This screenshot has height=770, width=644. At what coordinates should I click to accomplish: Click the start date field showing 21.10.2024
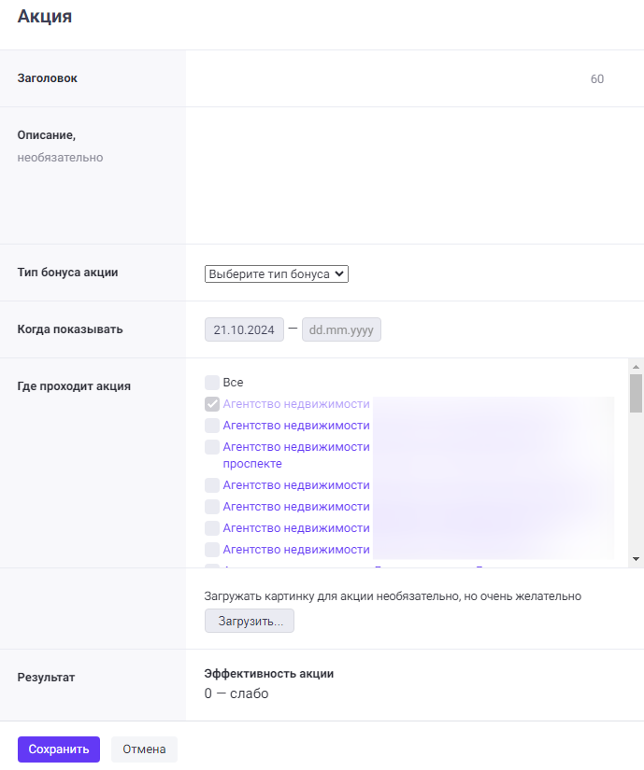(244, 330)
